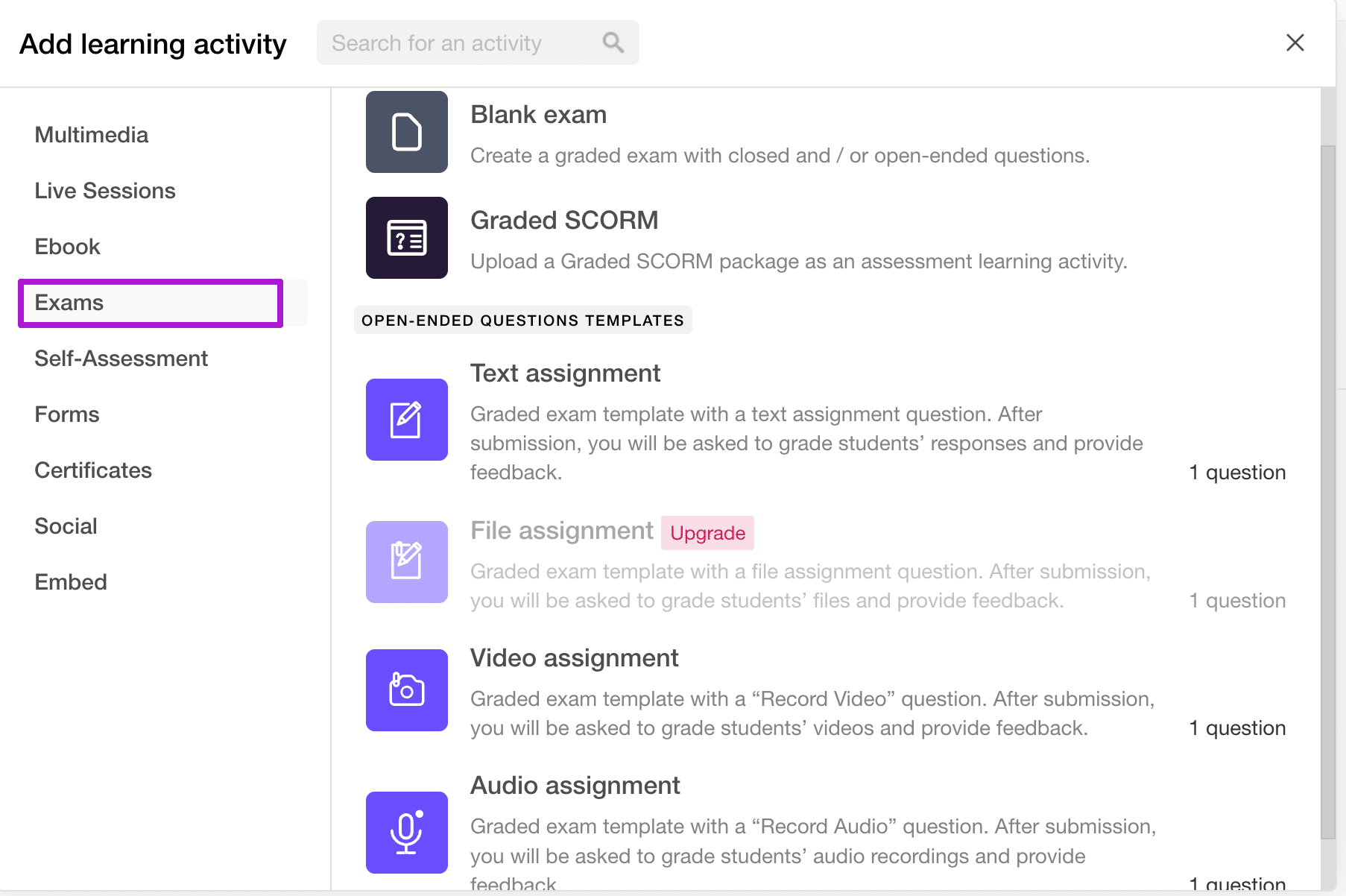Switch to the Forms category

coord(67,414)
